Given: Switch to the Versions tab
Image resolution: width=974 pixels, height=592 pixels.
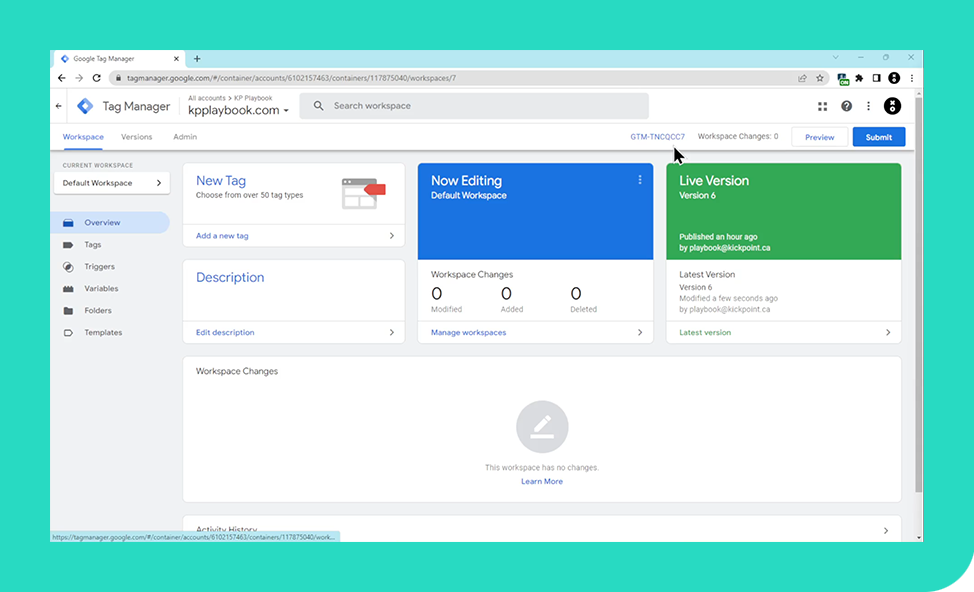Looking at the screenshot, I should [136, 137].
